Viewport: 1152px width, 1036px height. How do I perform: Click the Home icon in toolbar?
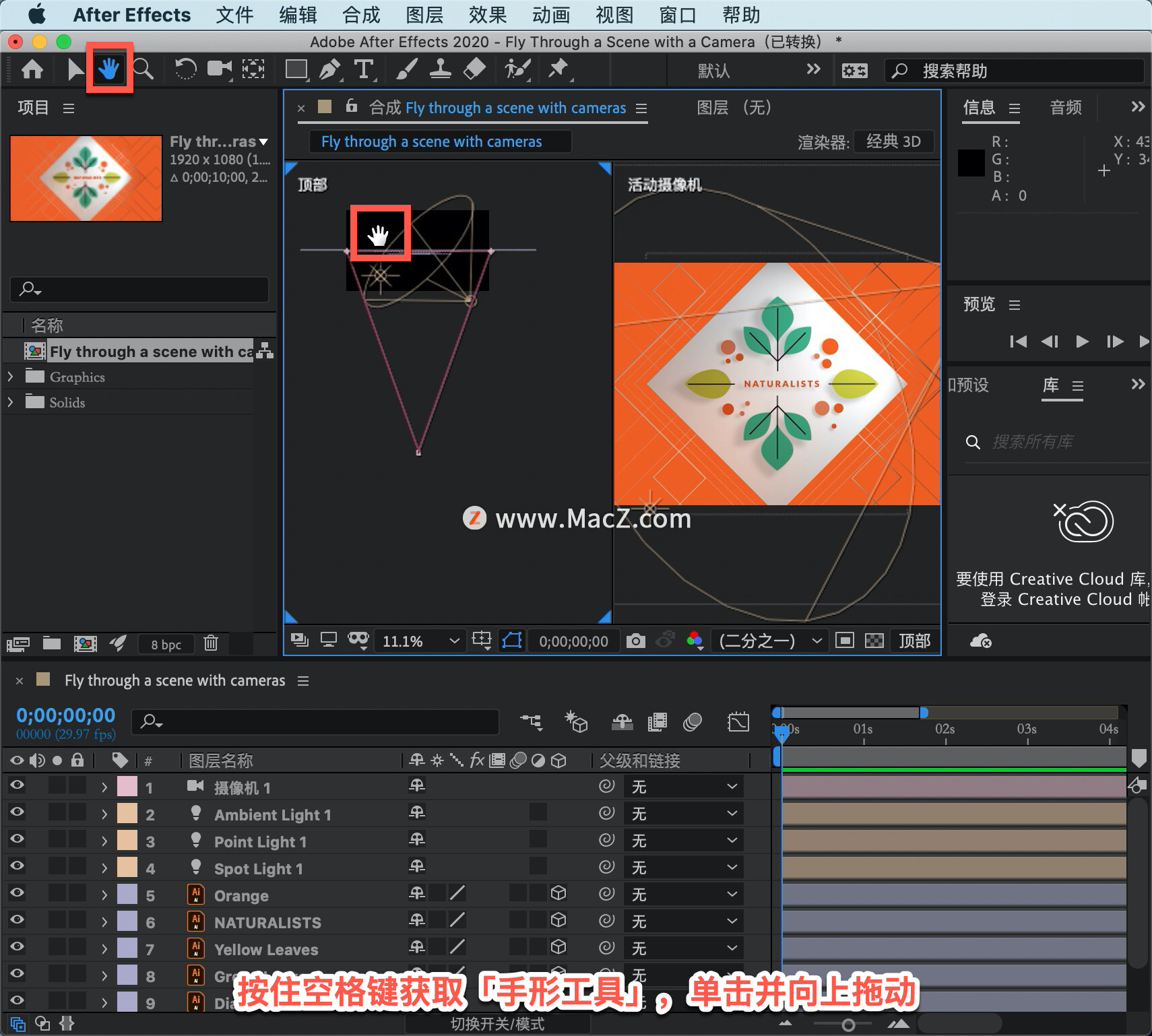(x=32, y=69)
